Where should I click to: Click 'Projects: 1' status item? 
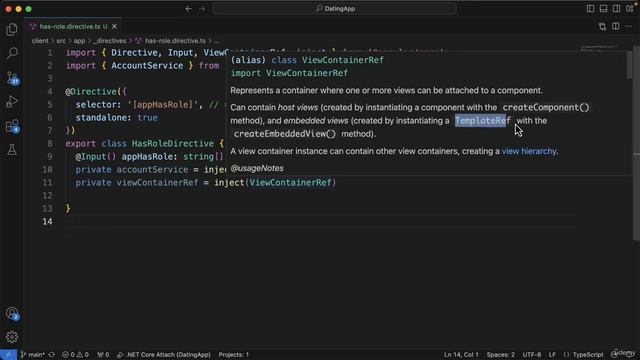coord(233,355)
